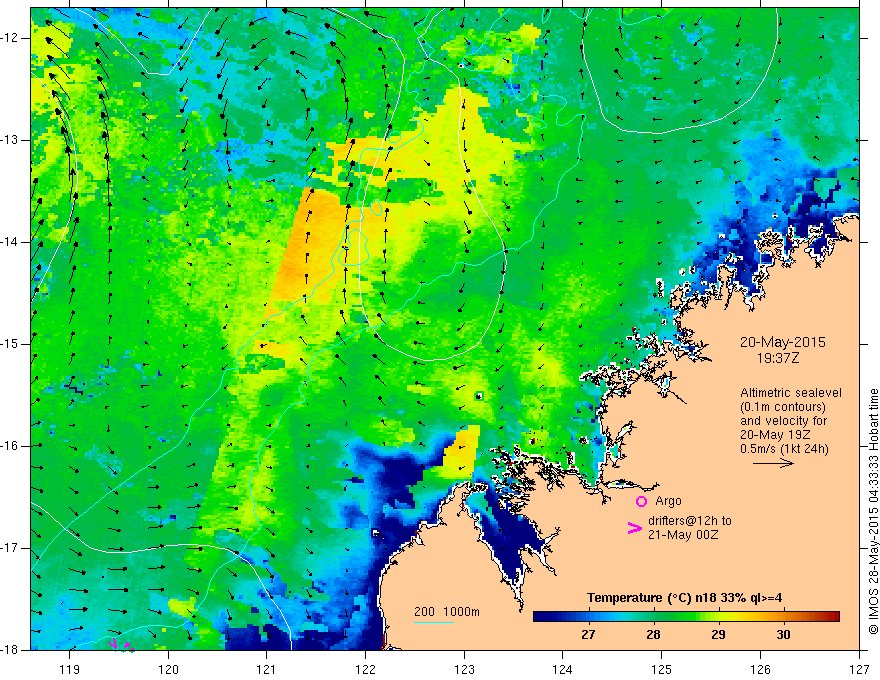Click 'and velocity for' legend text

click(x=783, y=421)
